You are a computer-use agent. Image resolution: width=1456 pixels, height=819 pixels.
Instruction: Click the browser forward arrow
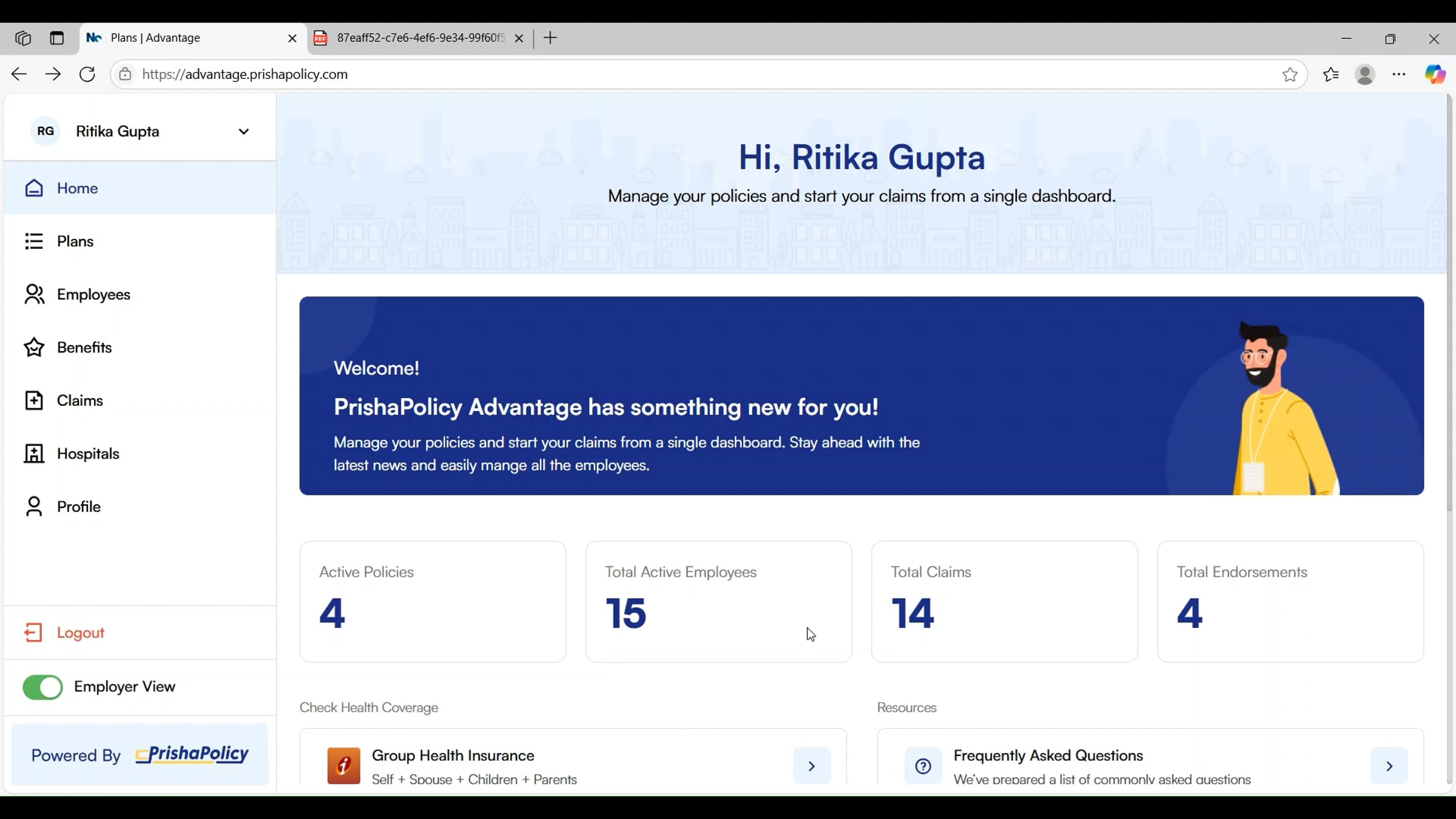[53, 74]
